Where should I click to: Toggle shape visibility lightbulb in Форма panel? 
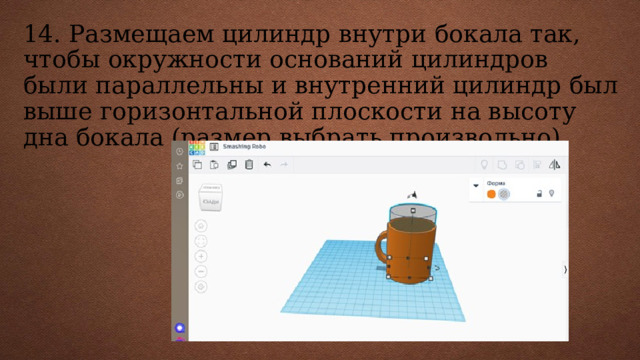click(x=551, y=193)
